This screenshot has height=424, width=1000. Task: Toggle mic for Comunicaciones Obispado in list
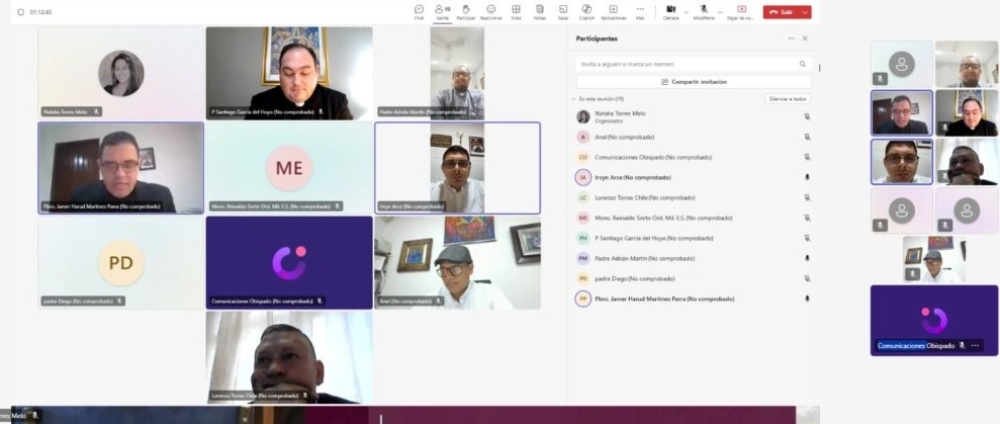(x=807, y=157)
